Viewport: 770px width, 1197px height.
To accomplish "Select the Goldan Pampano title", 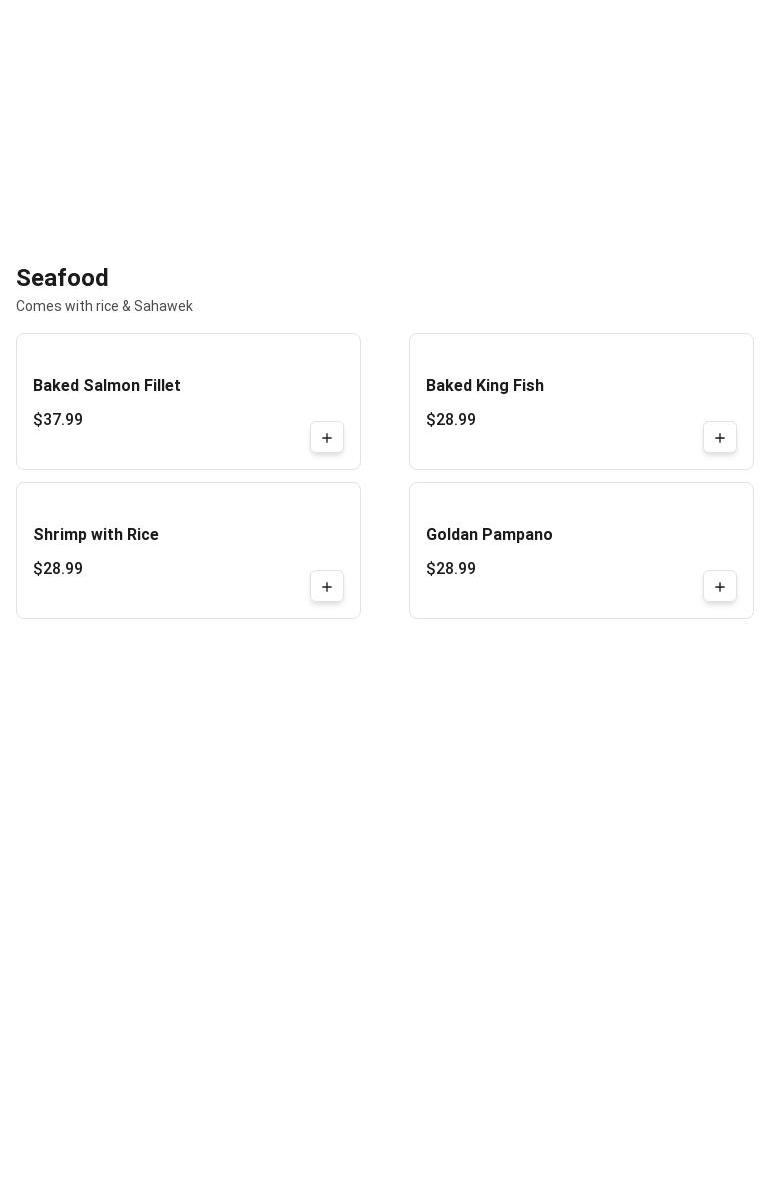I will click(489, 535).
